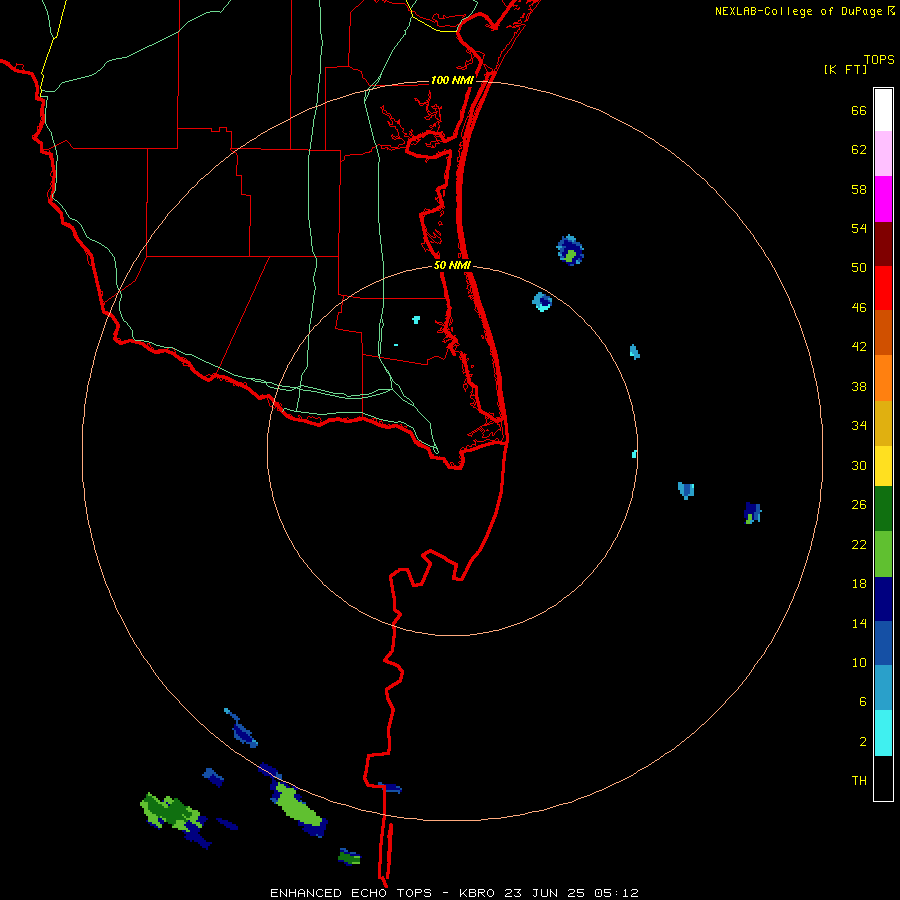Click the '62' legend value
900x900 pixels.
tap(859, 150)
